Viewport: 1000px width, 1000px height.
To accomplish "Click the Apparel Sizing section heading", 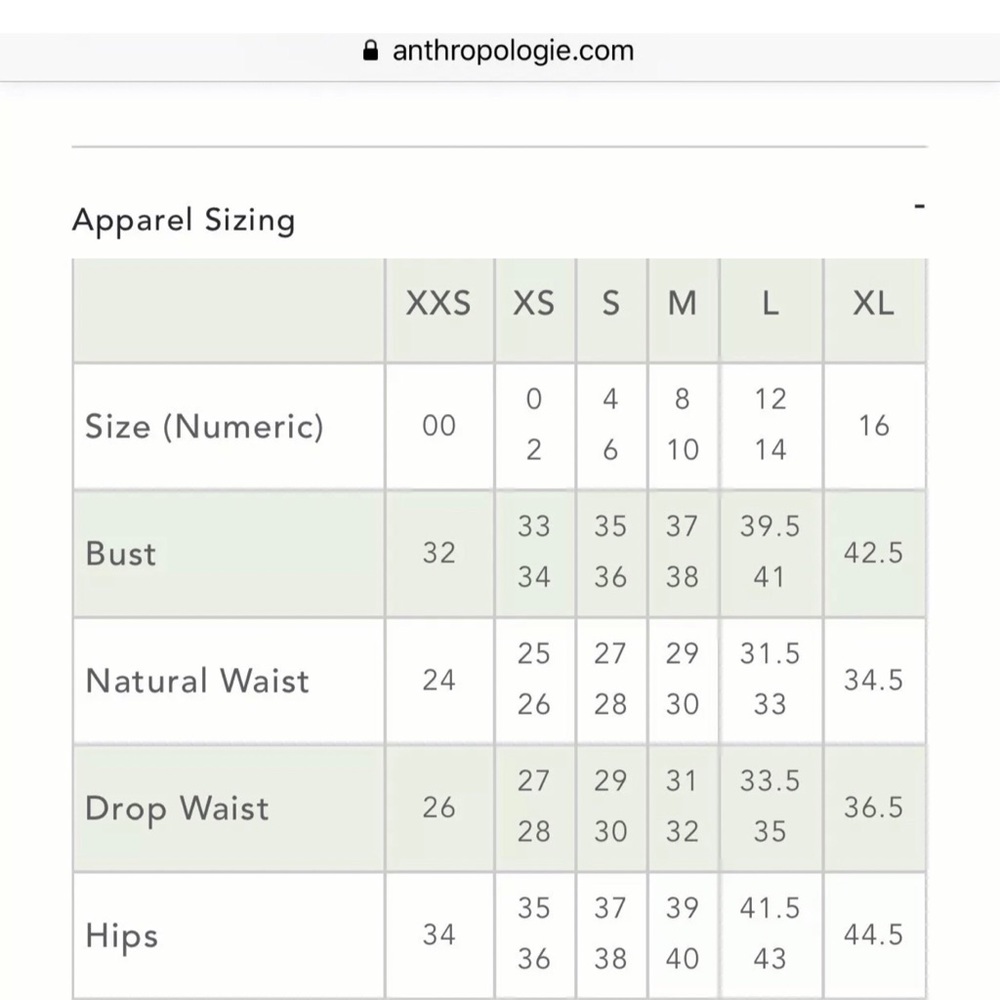I will pyautogui.click(x=184, y=221).
